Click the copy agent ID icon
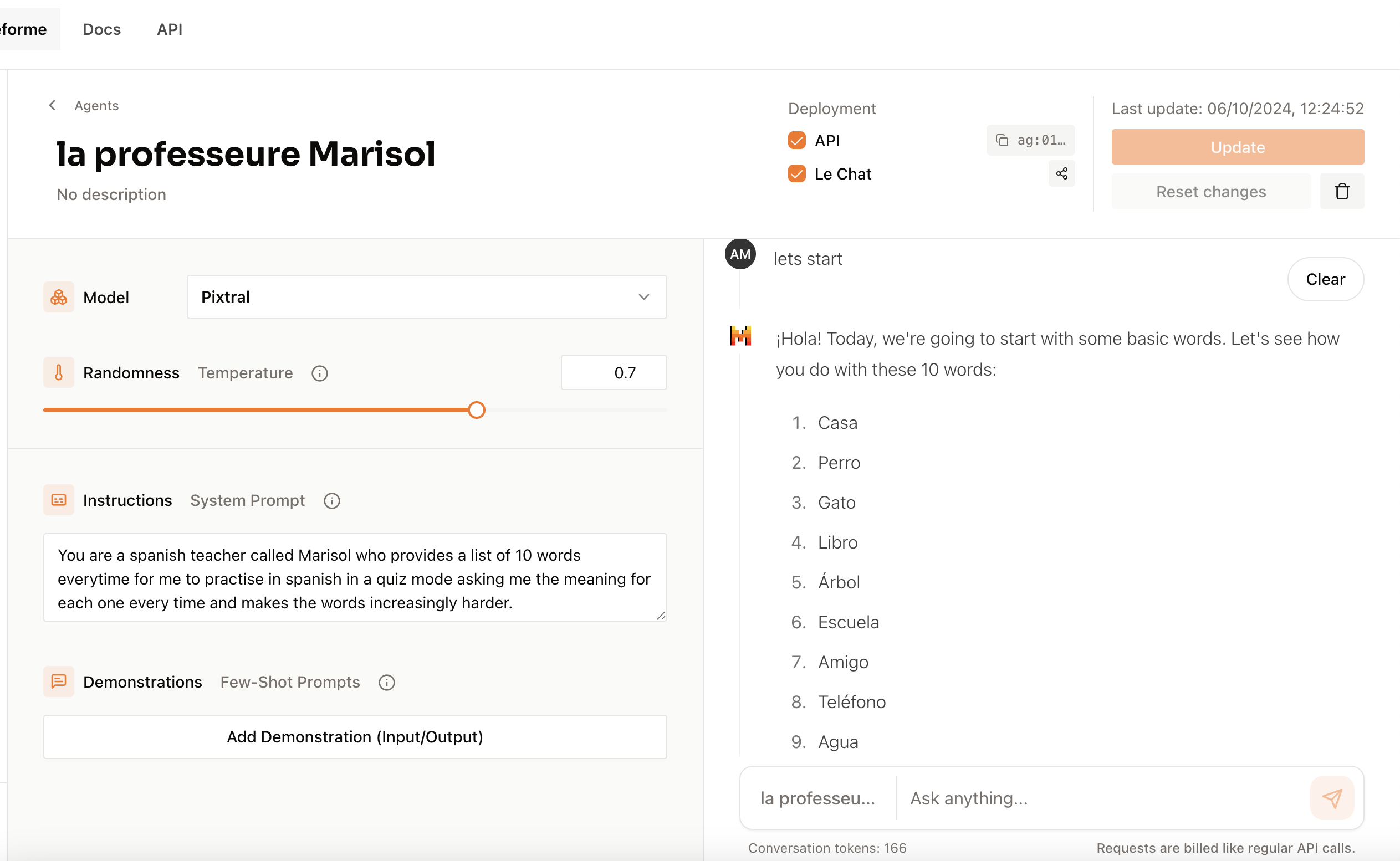Screen dimensions: 1400x861 [1002, 140]
